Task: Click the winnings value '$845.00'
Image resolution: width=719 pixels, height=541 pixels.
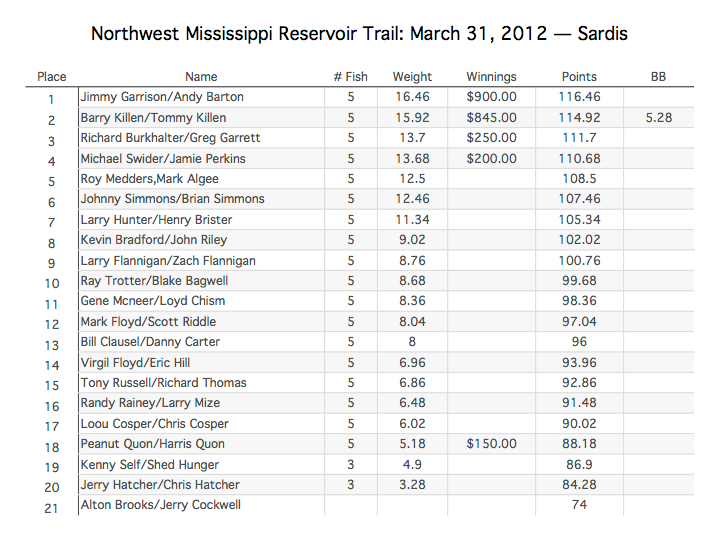Action: coord(492,118)
